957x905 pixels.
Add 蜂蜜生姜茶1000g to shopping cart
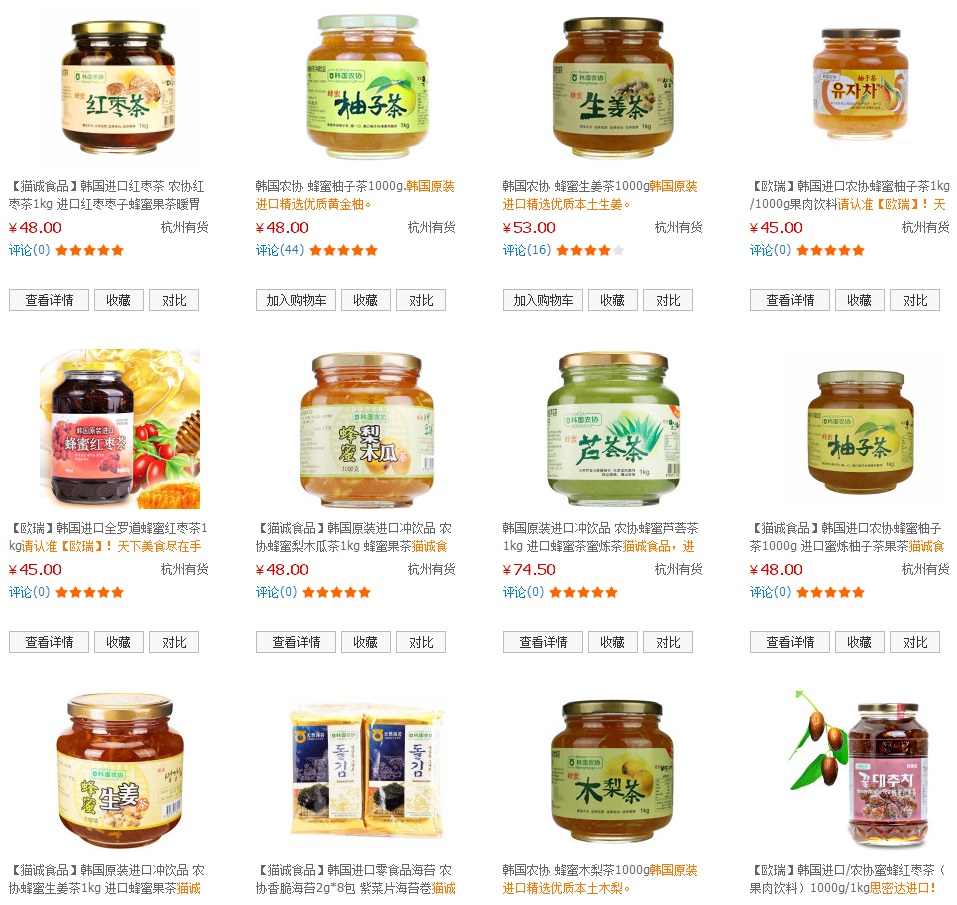tap(543, 300)
